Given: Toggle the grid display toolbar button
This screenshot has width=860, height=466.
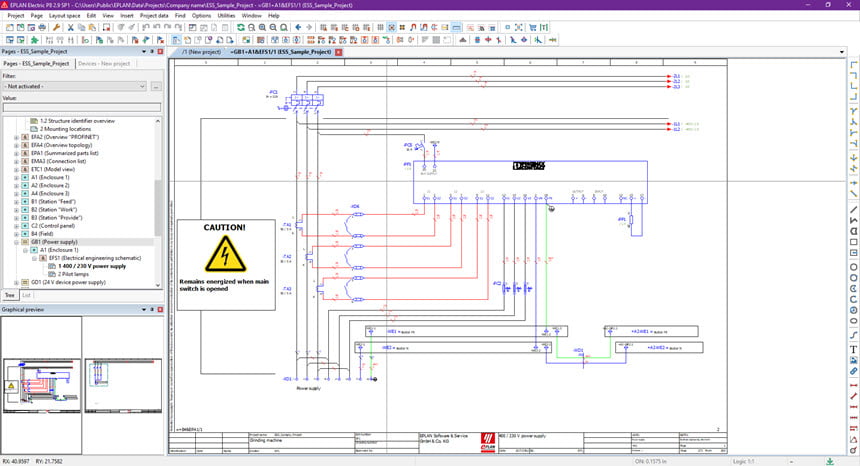Looking at the screenshot, I should tap(380, 27).
